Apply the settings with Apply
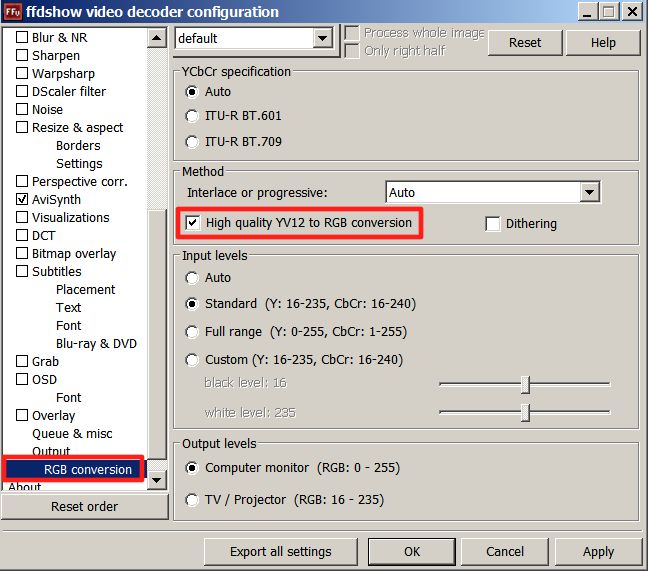648x571 pixels. point(598,552)
